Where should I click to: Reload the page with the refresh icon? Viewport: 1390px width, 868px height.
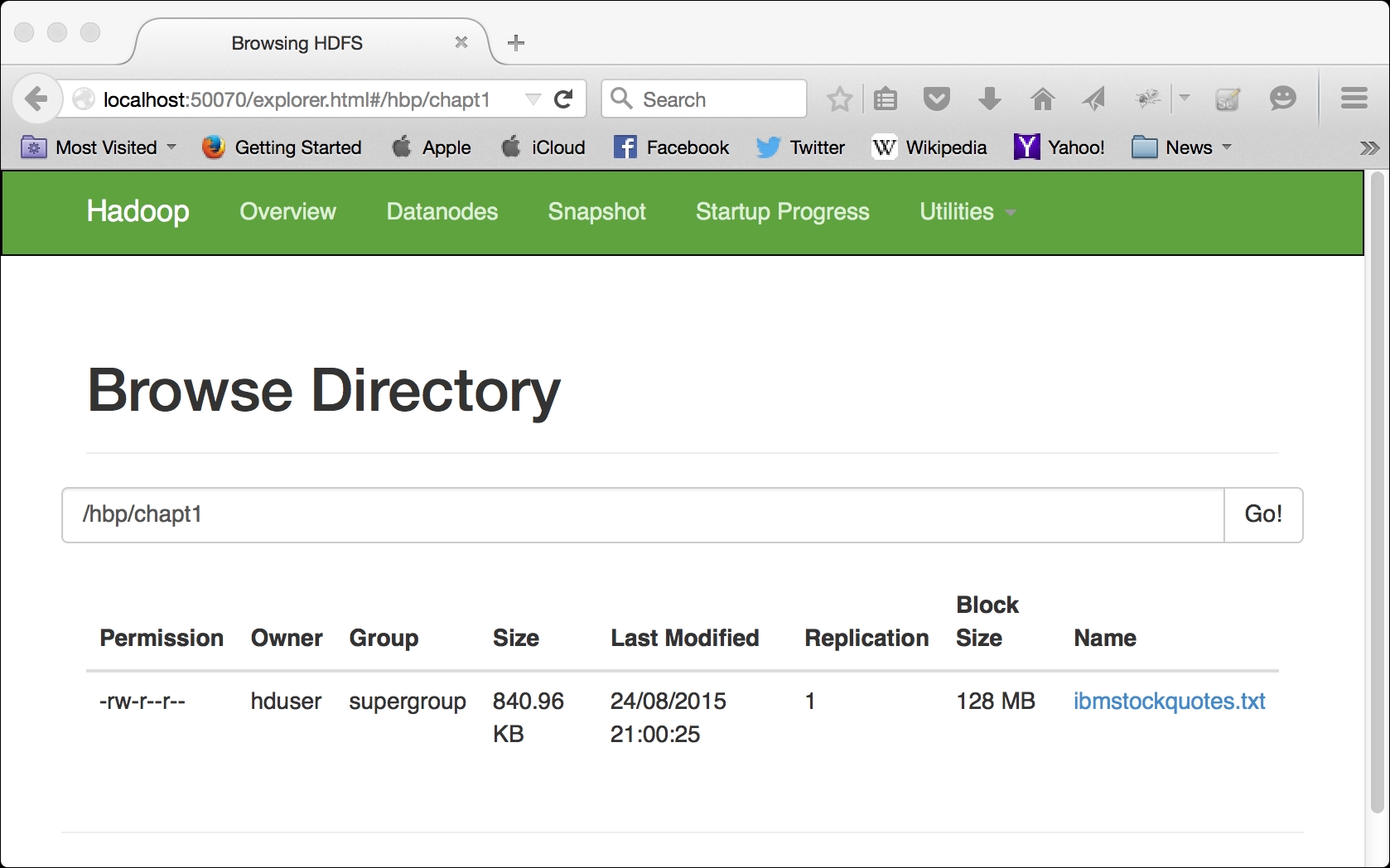point(564,99)
